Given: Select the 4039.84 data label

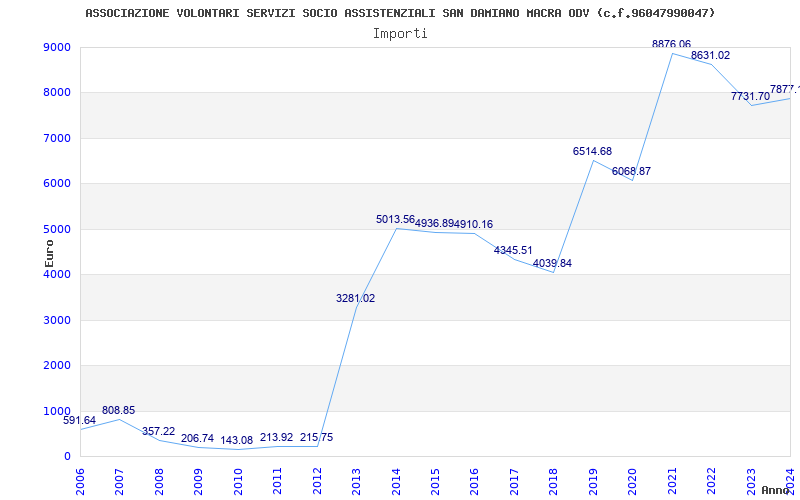Looking at the screenshot, I should [x=552, y=263].
